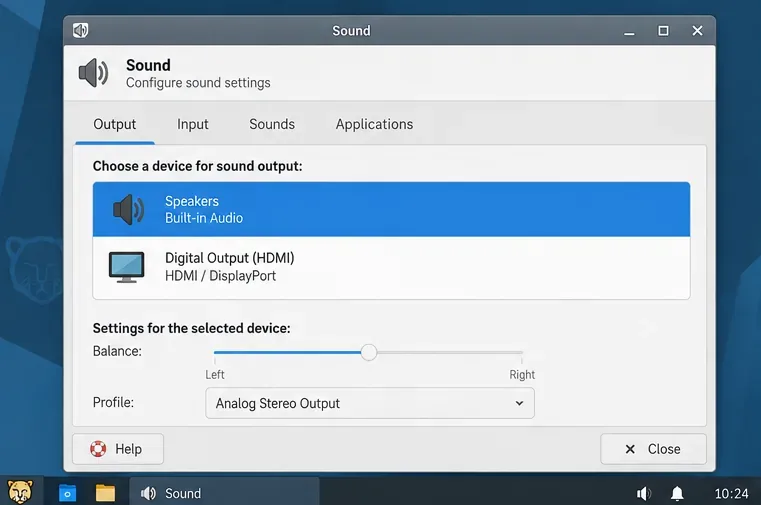
Task: Click 'Choose a device for sound output:' heading
Action: point(198,166)
